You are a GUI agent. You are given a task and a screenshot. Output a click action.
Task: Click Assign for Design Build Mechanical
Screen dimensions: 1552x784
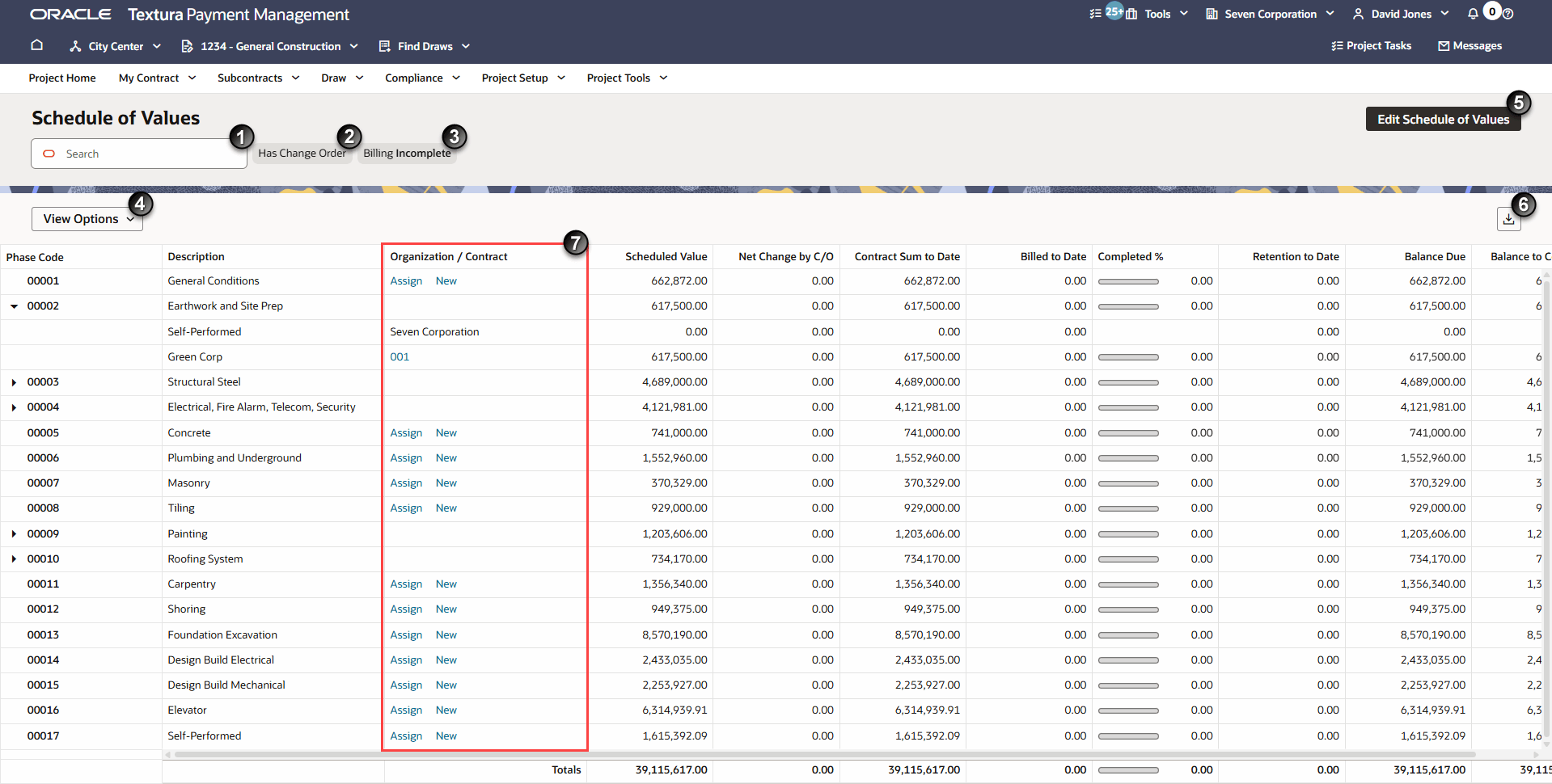tap(406, 685)
